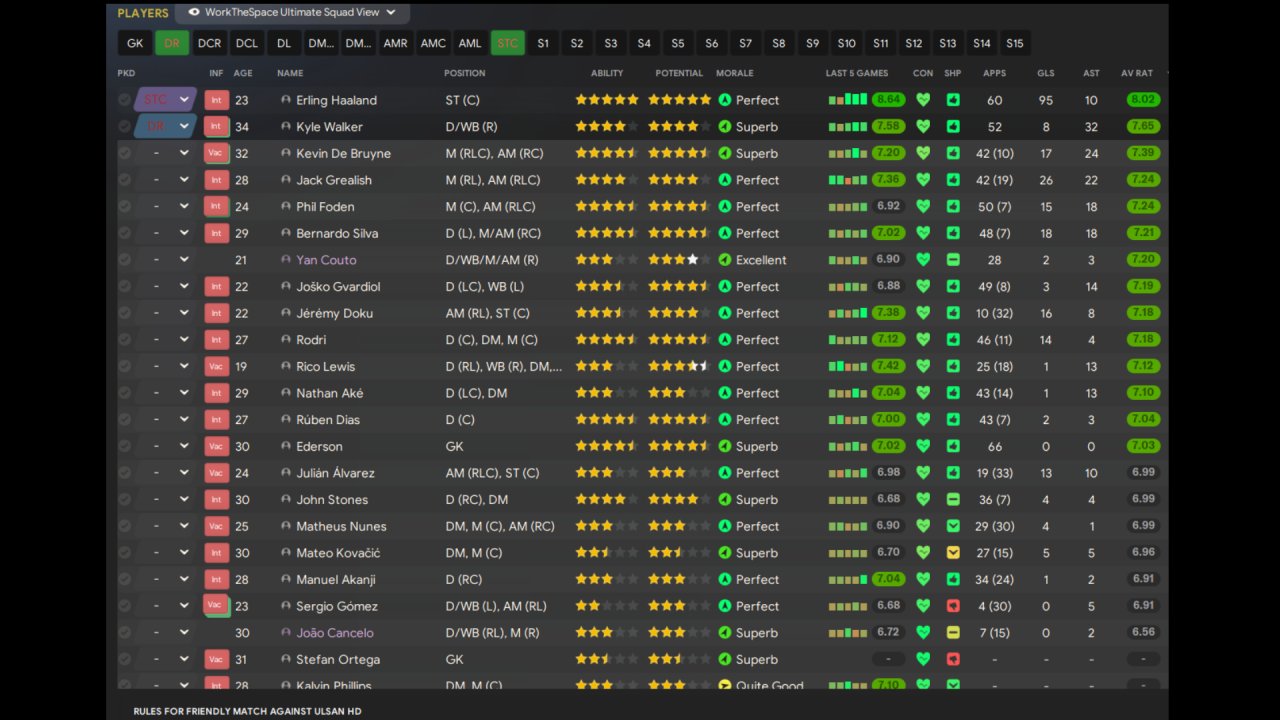Click the Vac status badge for Ederson
Screen dimensions: 1280x720
pos(216,446)
